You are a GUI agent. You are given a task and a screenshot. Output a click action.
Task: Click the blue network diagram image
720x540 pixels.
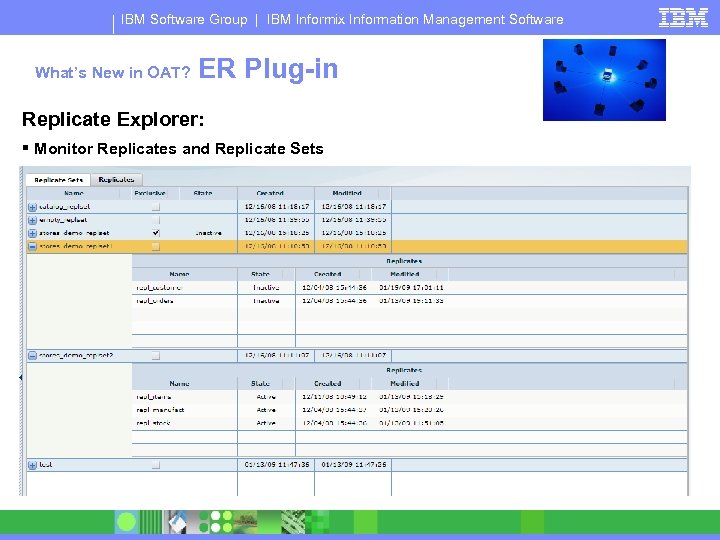(604, 80)
